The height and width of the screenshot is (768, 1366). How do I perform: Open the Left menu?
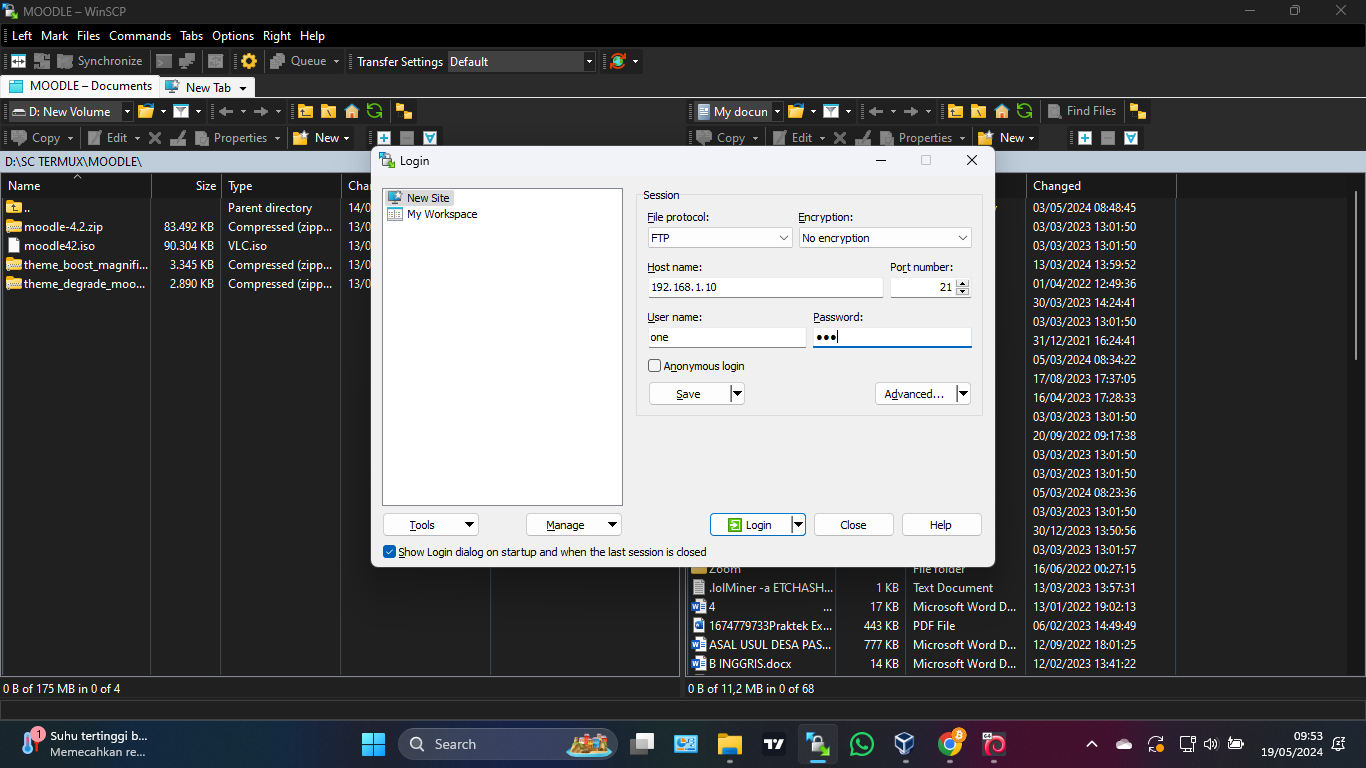(22, 35)
